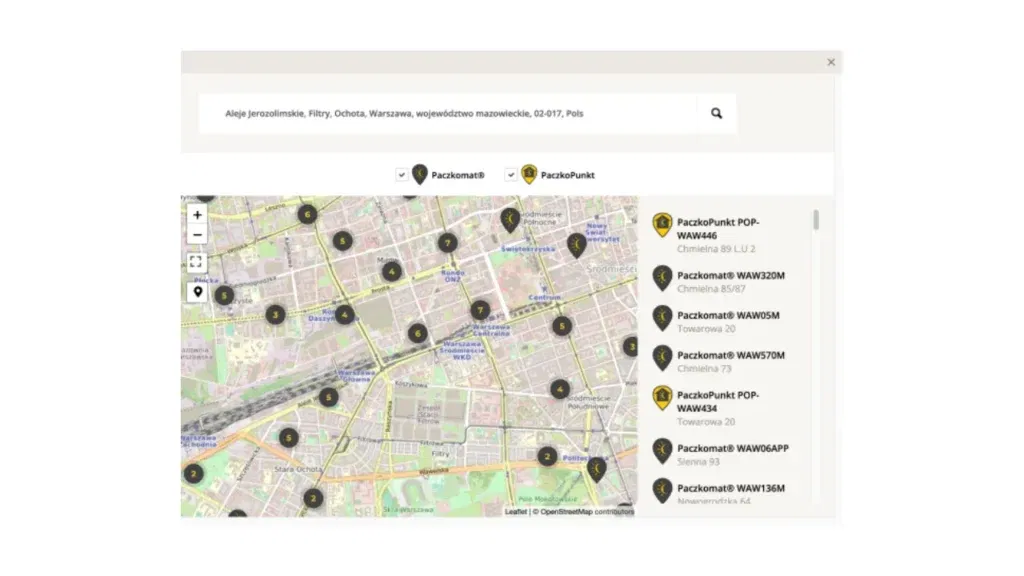Zoom in on the map

[x=197, y=215]
